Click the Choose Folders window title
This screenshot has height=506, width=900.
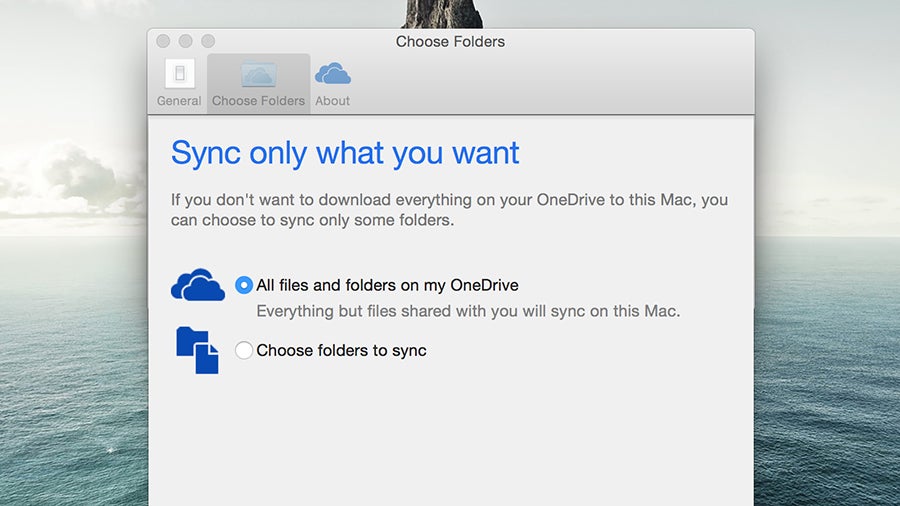[x=451, y=41]
